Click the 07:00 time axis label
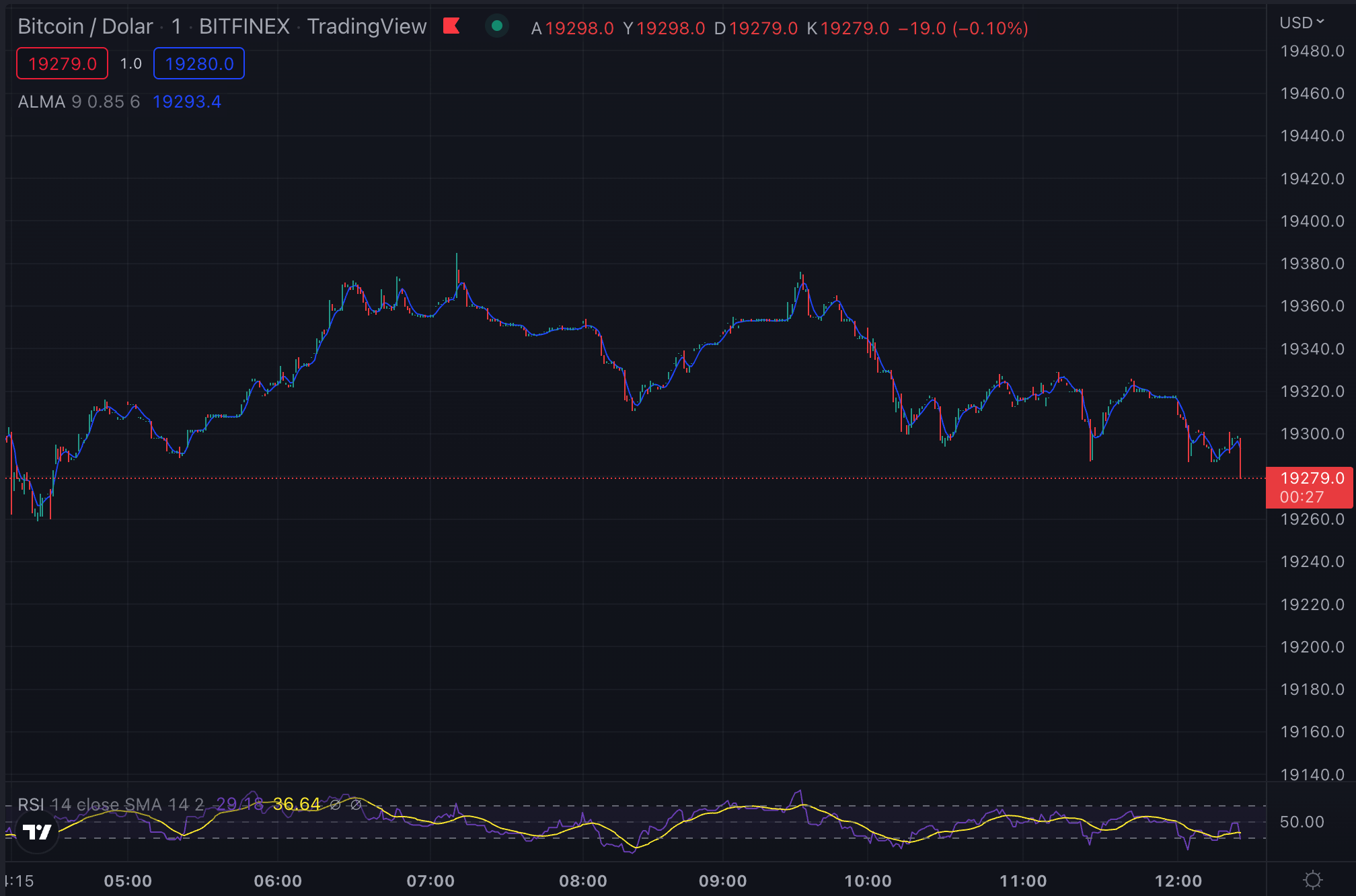This screenshot has height=896, width=1356. (430, 881)
